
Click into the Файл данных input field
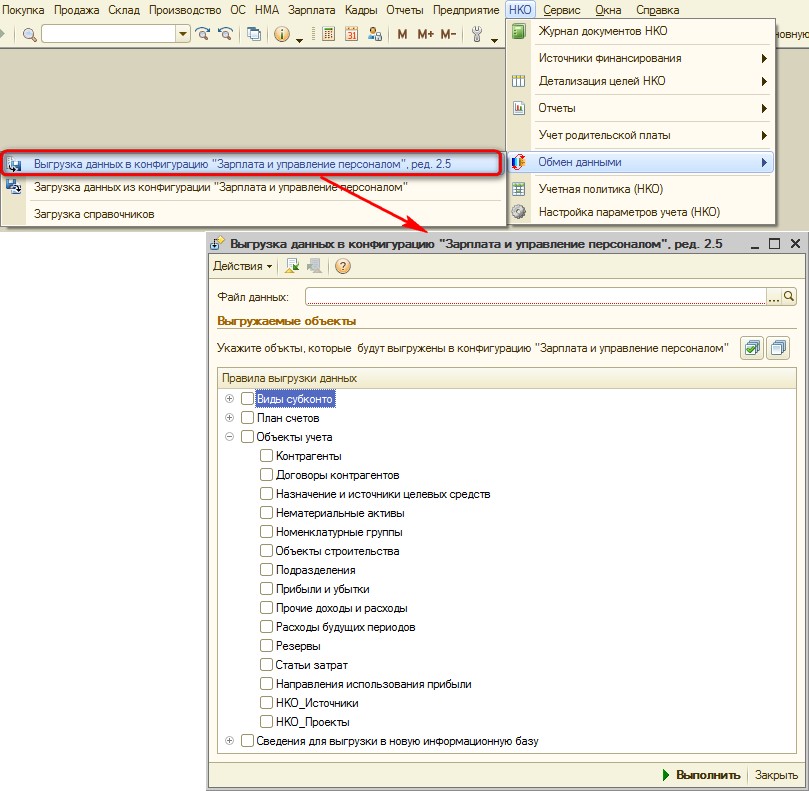pyautogui.click(x=536, y=296)
